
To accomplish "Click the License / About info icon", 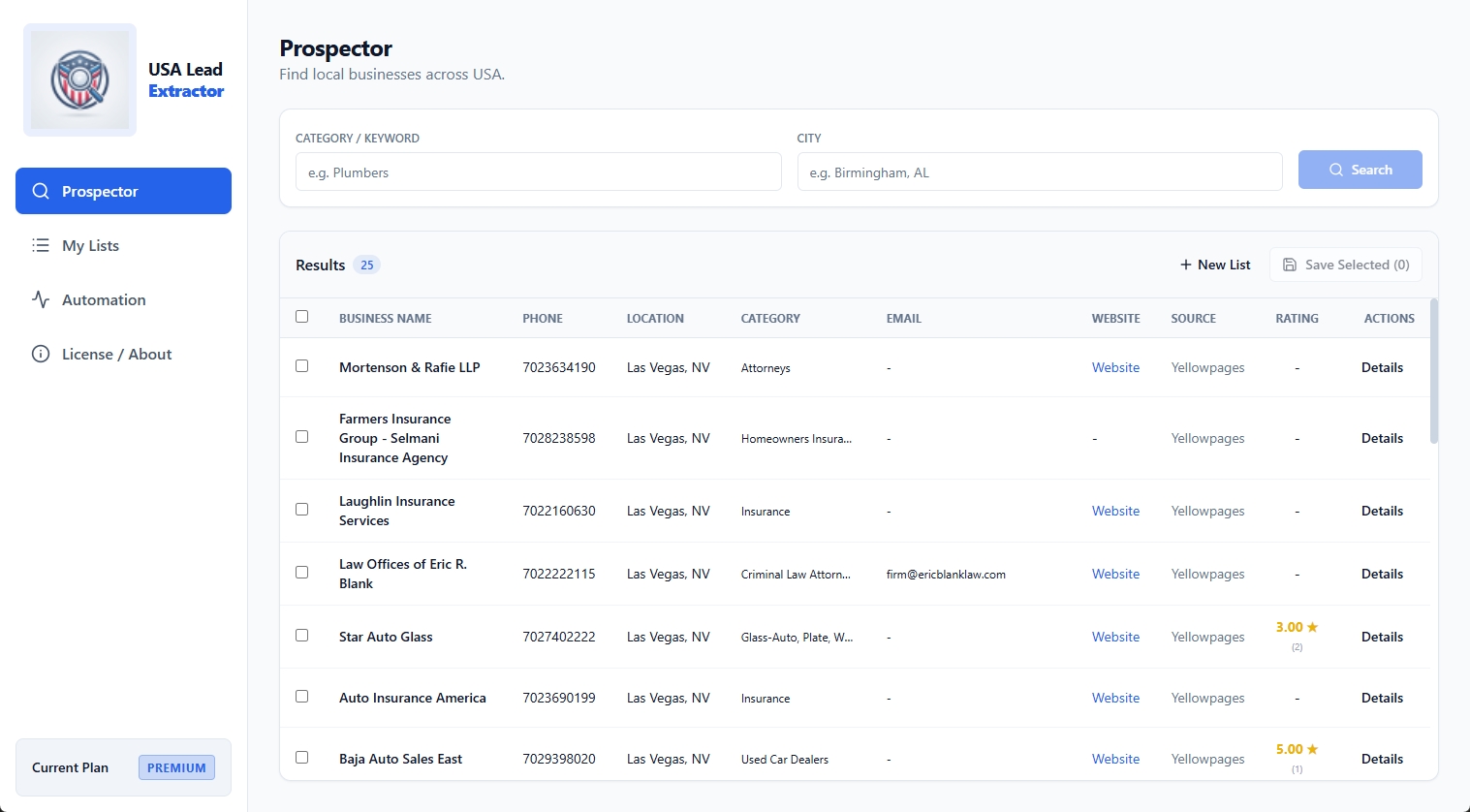I will click(x=41, y=354).
